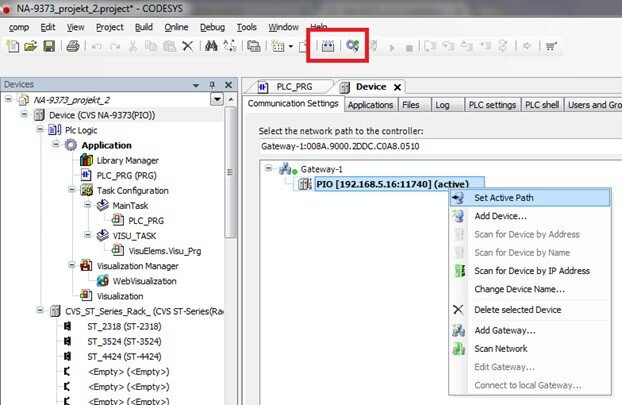622x405 pixels.
Task: Click the Cut scissors icon
Action: pos(133,46)
